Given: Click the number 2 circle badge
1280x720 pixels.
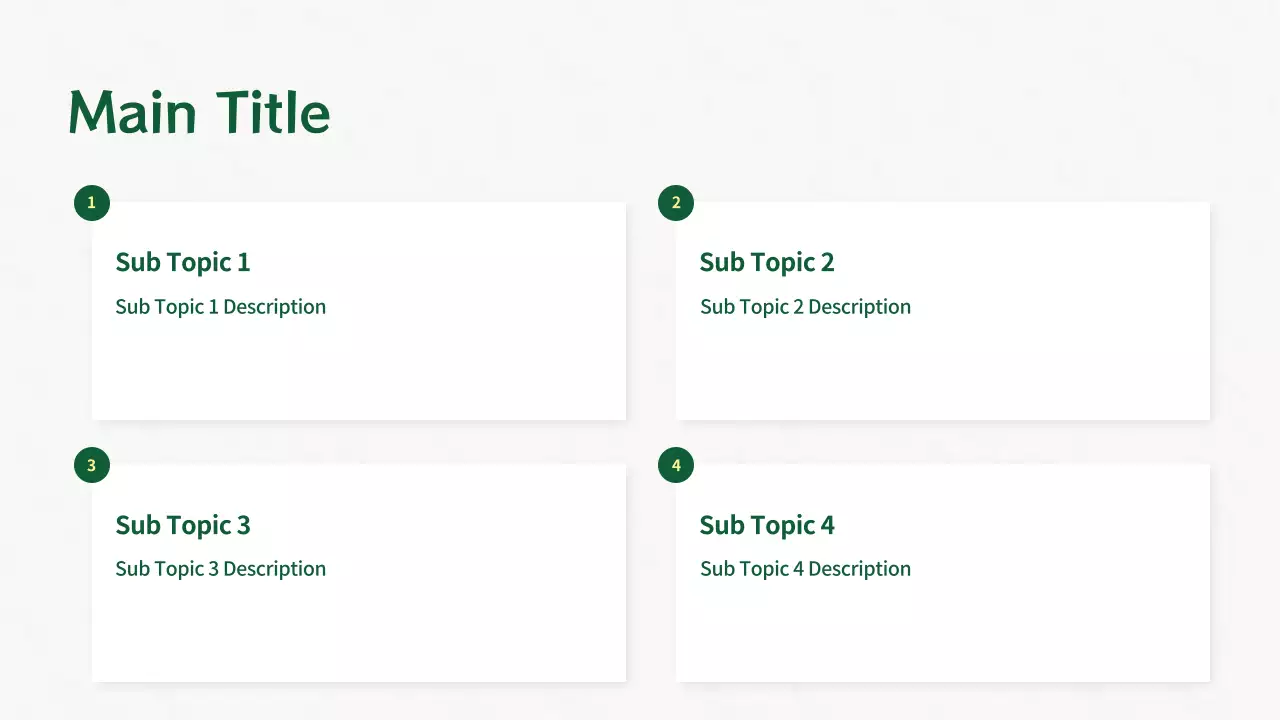Looking at the screenshot, I should (x=676, y=203).
